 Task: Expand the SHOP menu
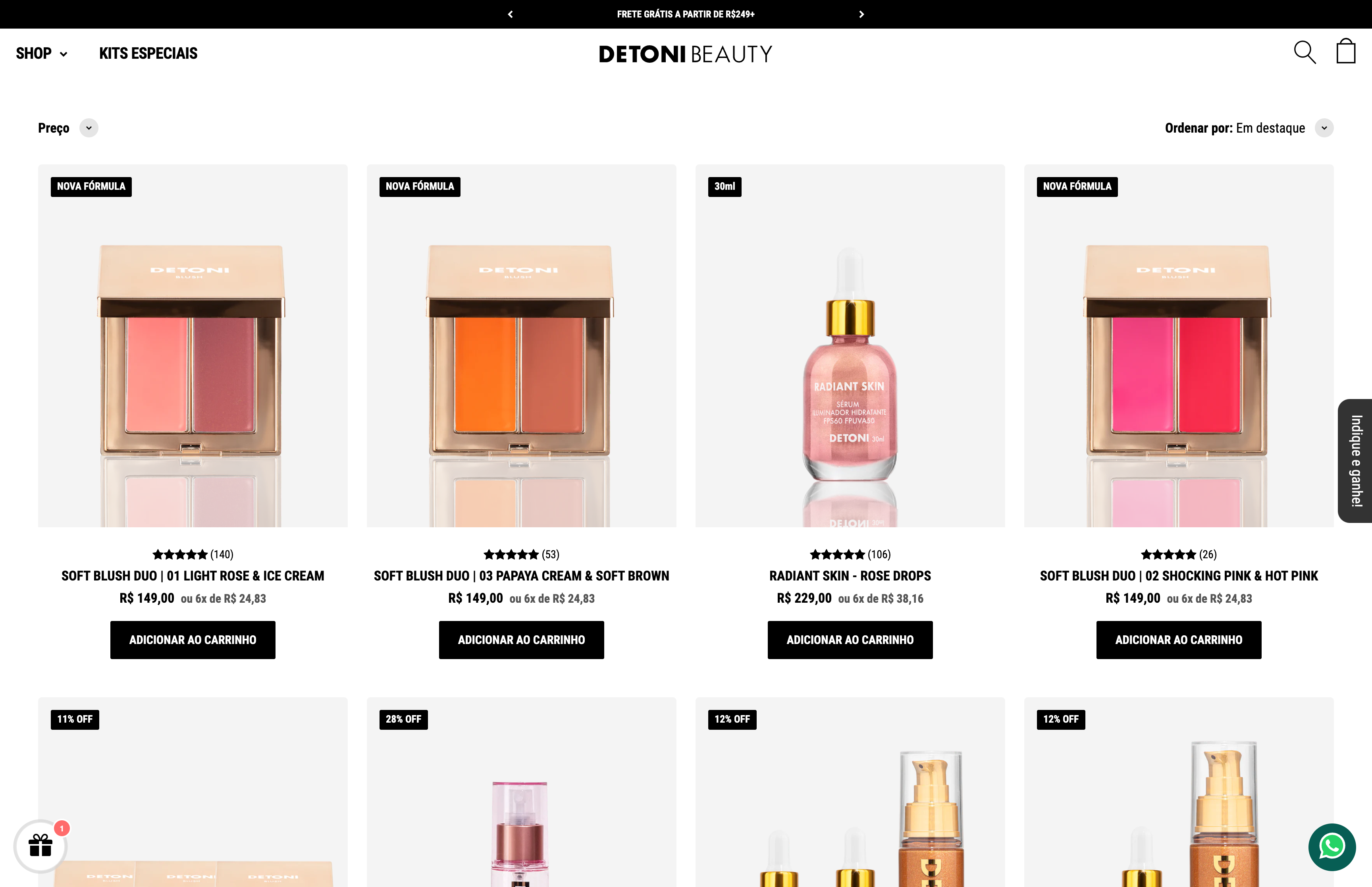point(41,54)
